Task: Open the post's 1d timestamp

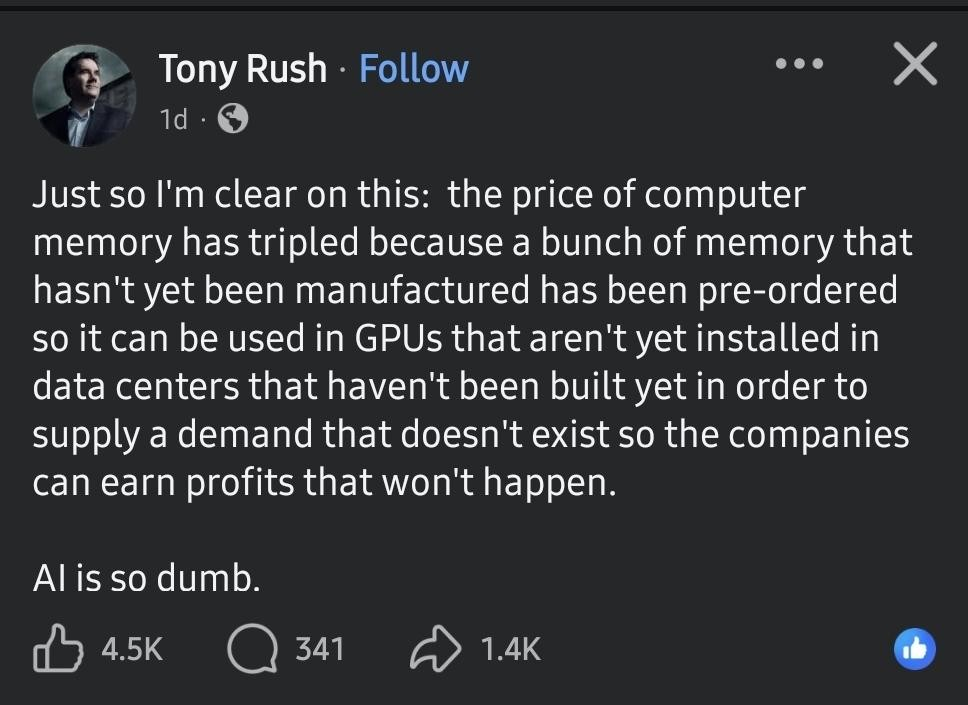Action: [x=174, y=120]
